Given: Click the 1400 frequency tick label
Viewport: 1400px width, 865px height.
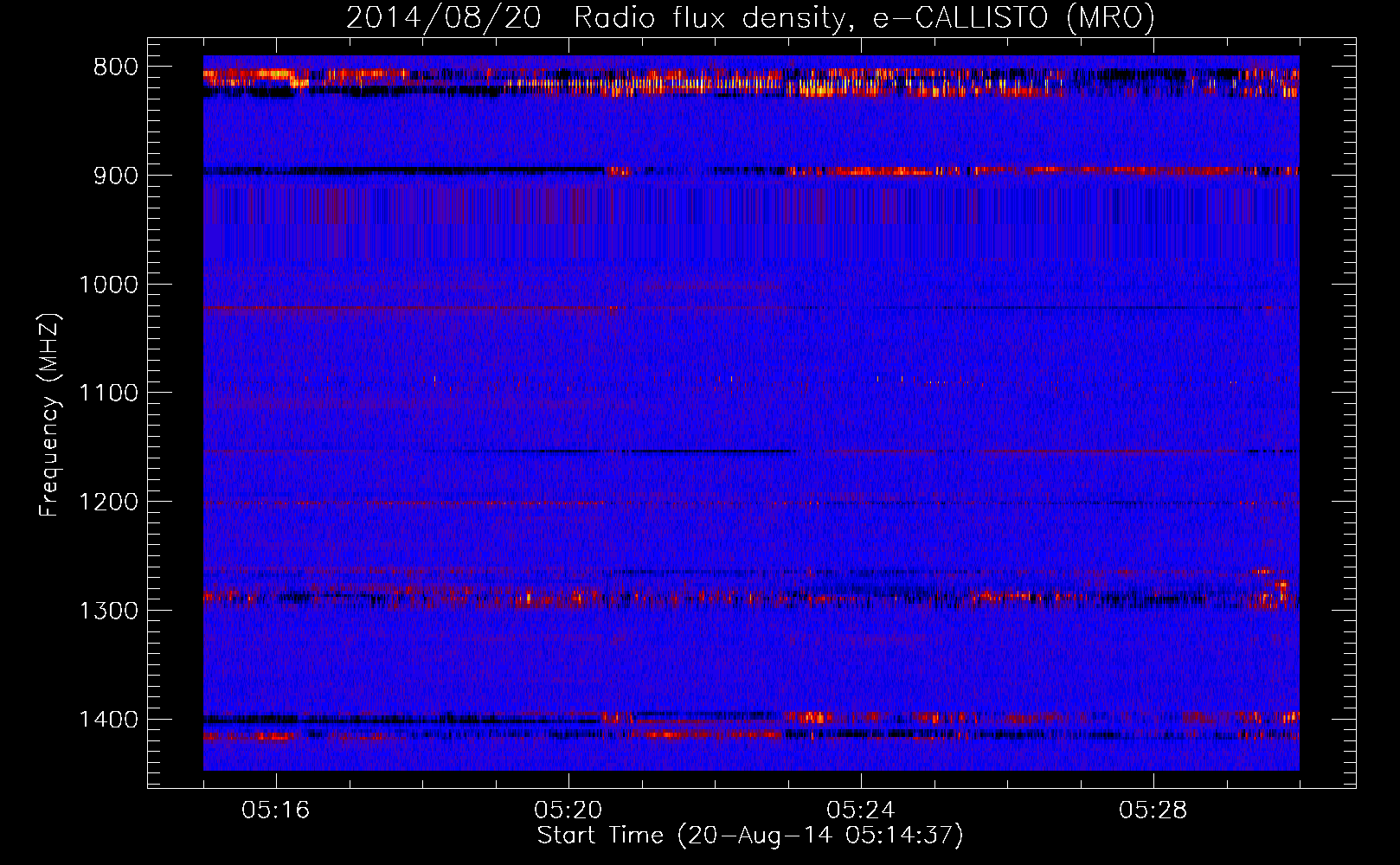Looking at the screenshot, I should click(x=108, y=720).
